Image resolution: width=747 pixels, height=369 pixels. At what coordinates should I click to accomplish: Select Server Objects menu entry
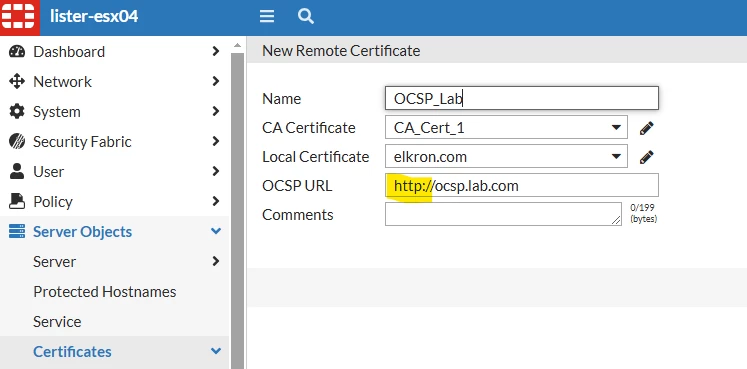[x=82, y=231]
